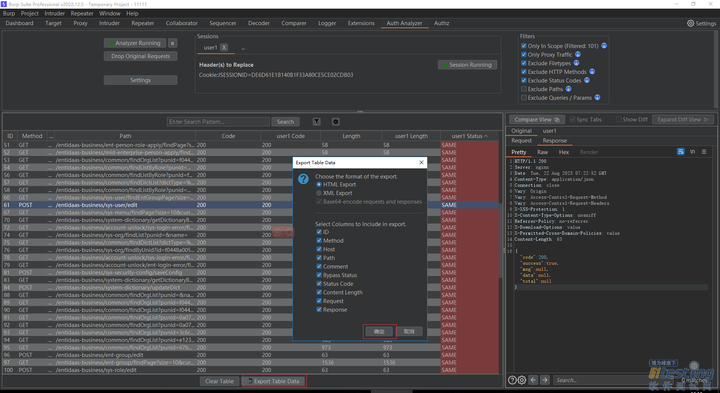Open the response viewer hamburger options menu
This screenshot has width=720, height=393.
(x=704, y=152)
